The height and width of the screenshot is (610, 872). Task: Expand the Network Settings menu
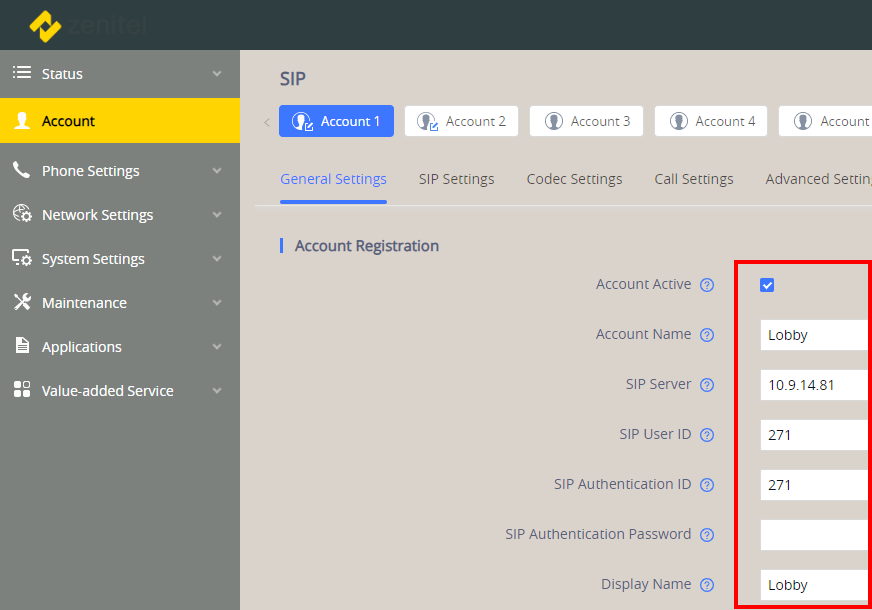point(119,215)
